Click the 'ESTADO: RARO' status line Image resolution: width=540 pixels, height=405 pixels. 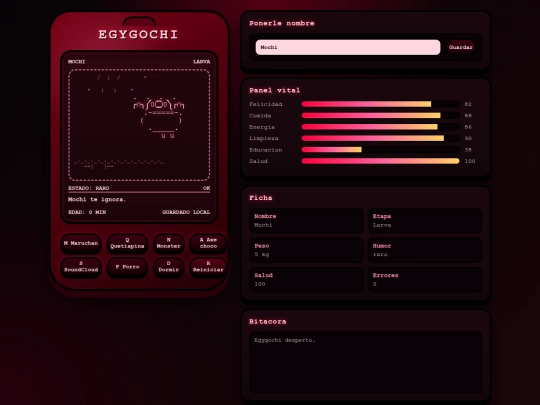coord(89,188)
